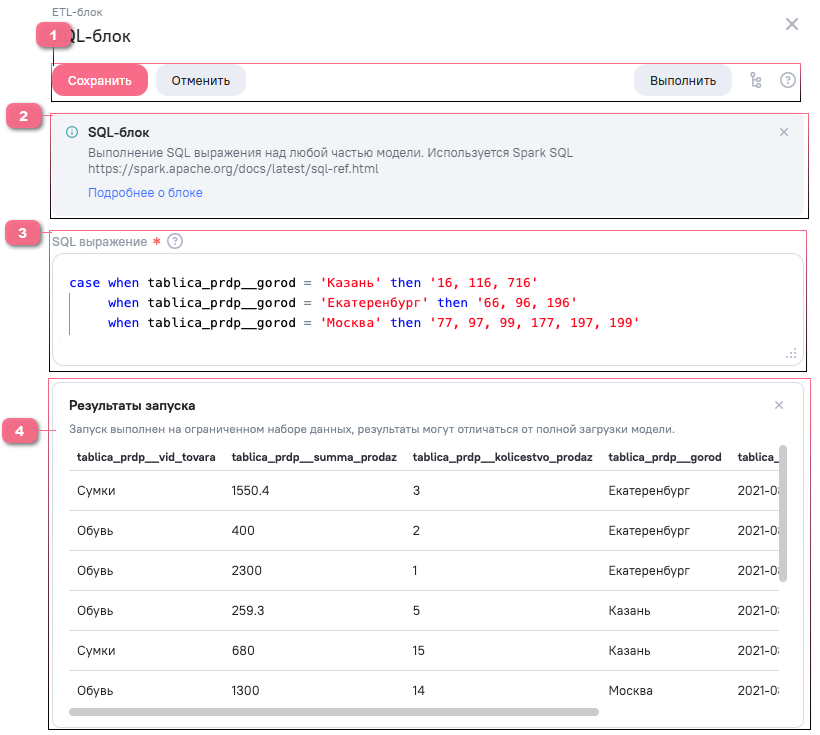
Task: Grab the SQL editor resize handle
Action: [x=791, y=353]
